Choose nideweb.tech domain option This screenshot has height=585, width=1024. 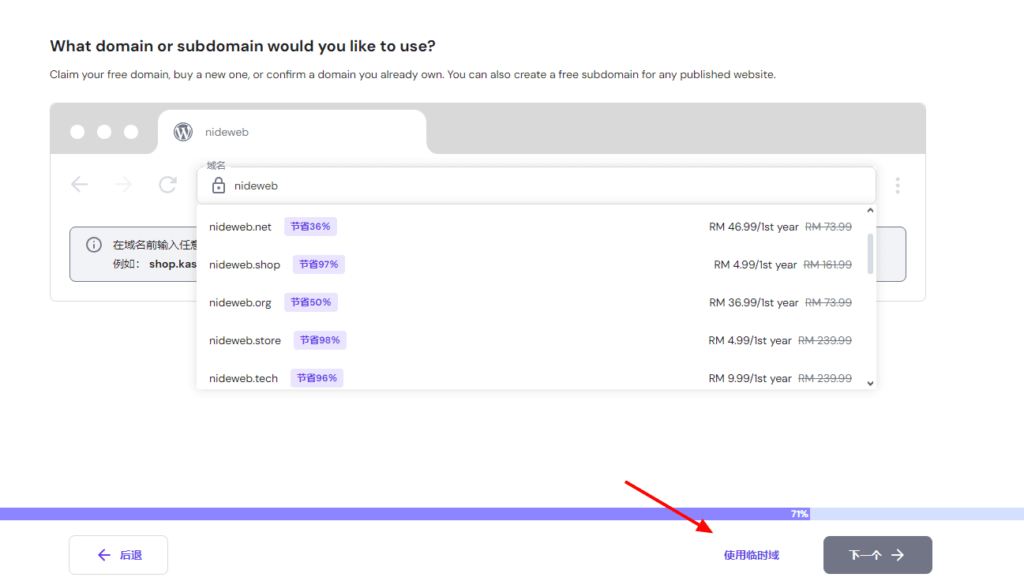coord(243,379)
